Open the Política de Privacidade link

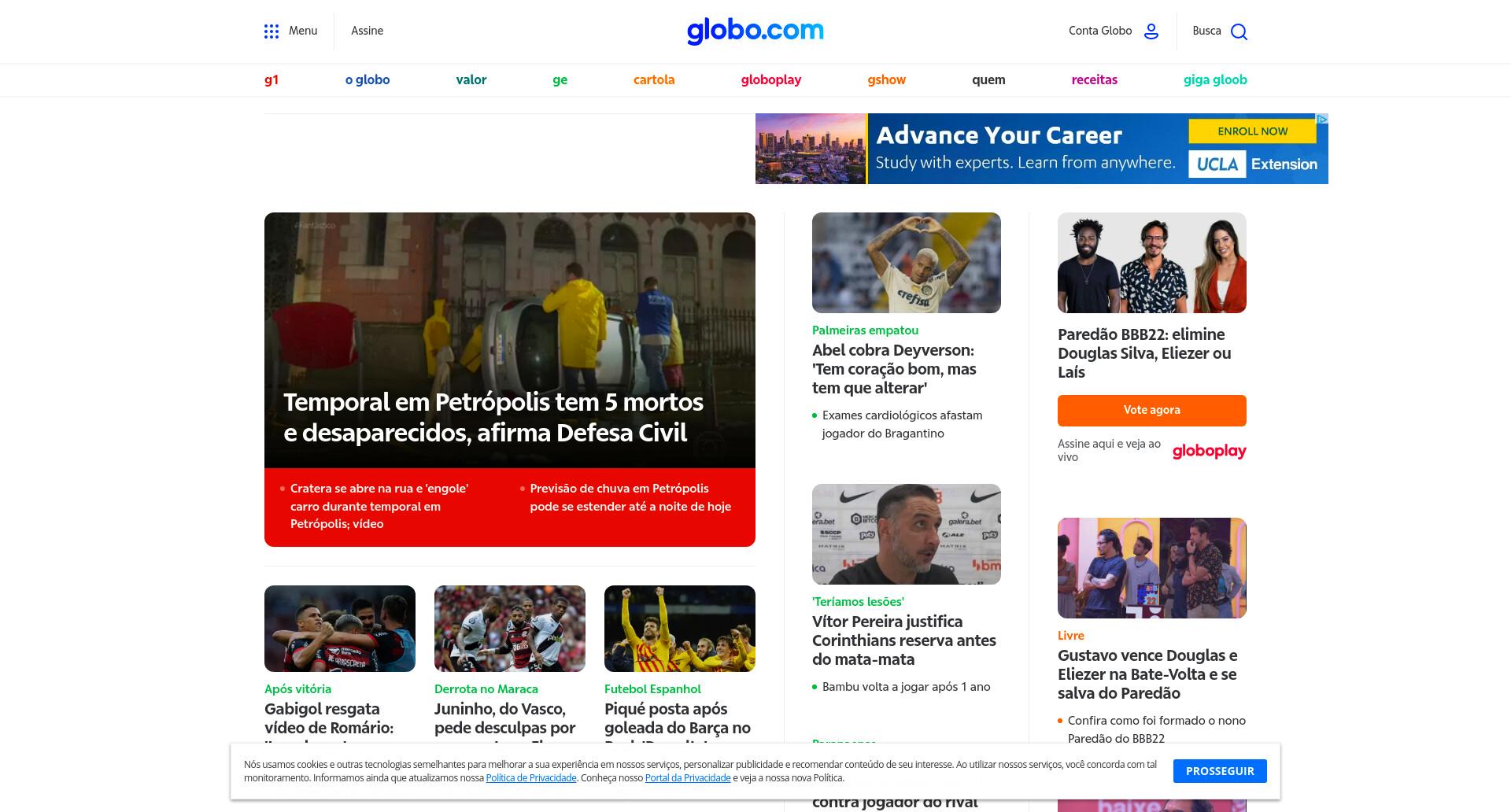tap(531, 778)
